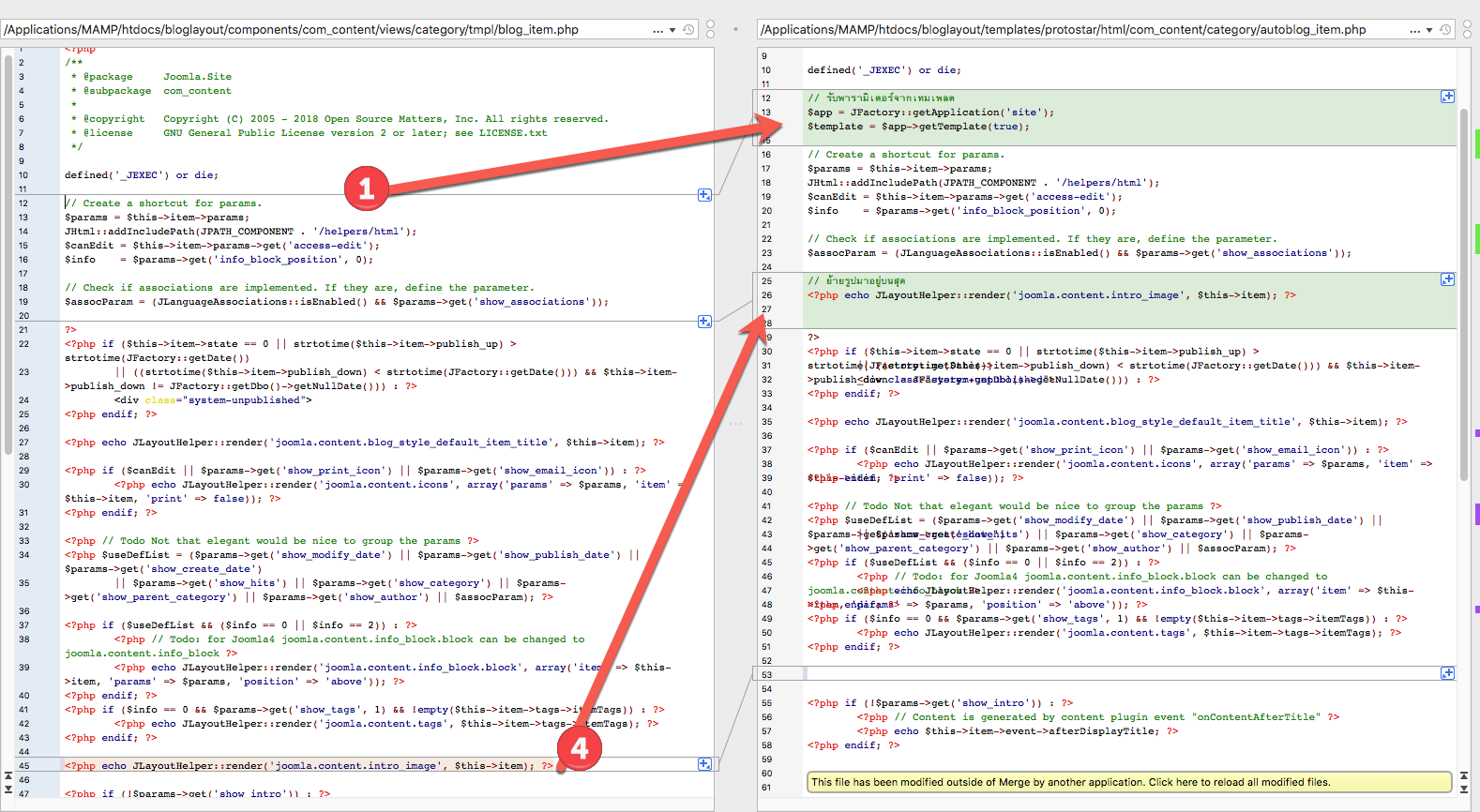
Task: Click left line 'defined('_JEXEC') or die;'
Action: [141, 175]
